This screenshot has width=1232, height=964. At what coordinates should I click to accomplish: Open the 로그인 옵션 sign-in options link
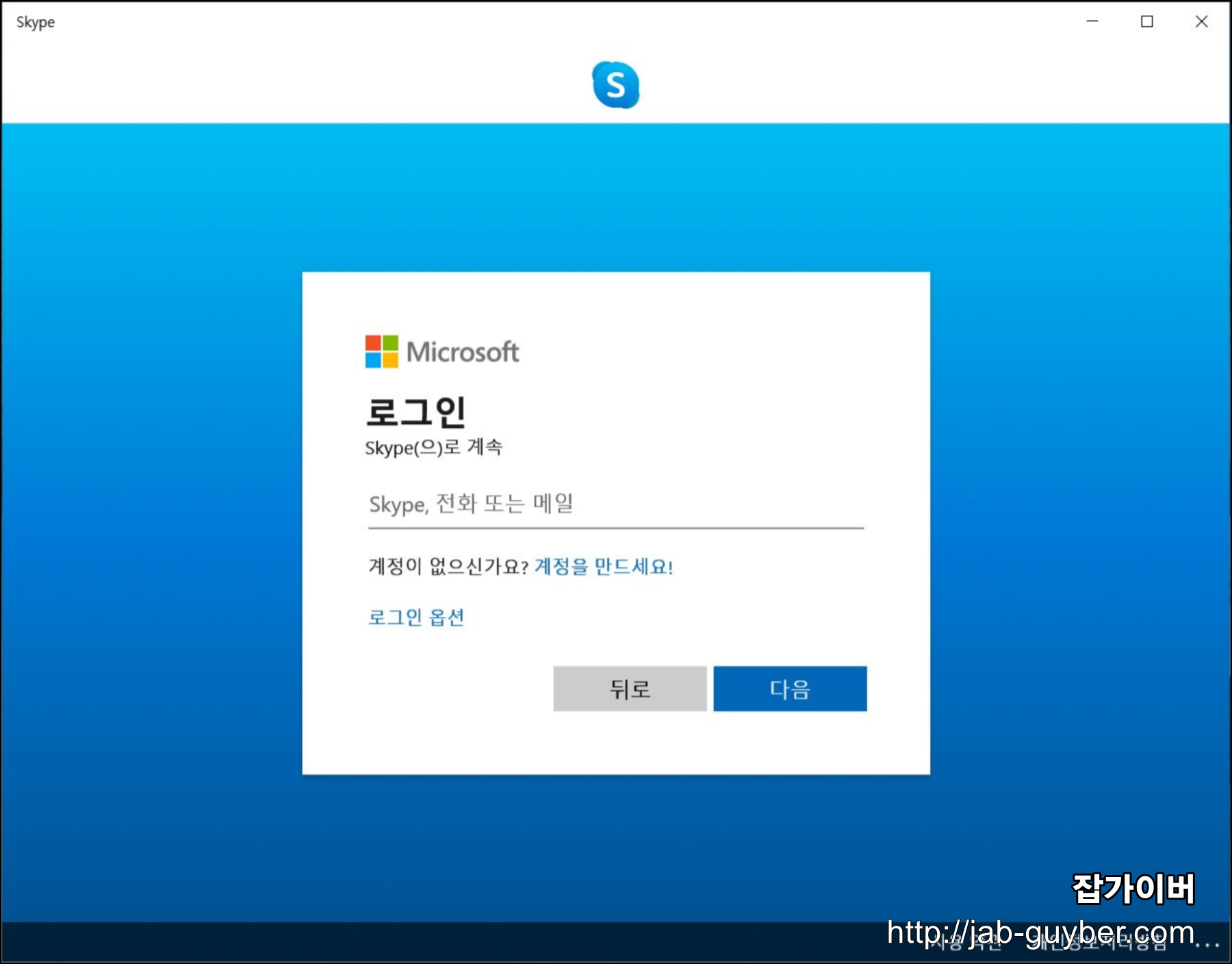[x=416, y=617]
